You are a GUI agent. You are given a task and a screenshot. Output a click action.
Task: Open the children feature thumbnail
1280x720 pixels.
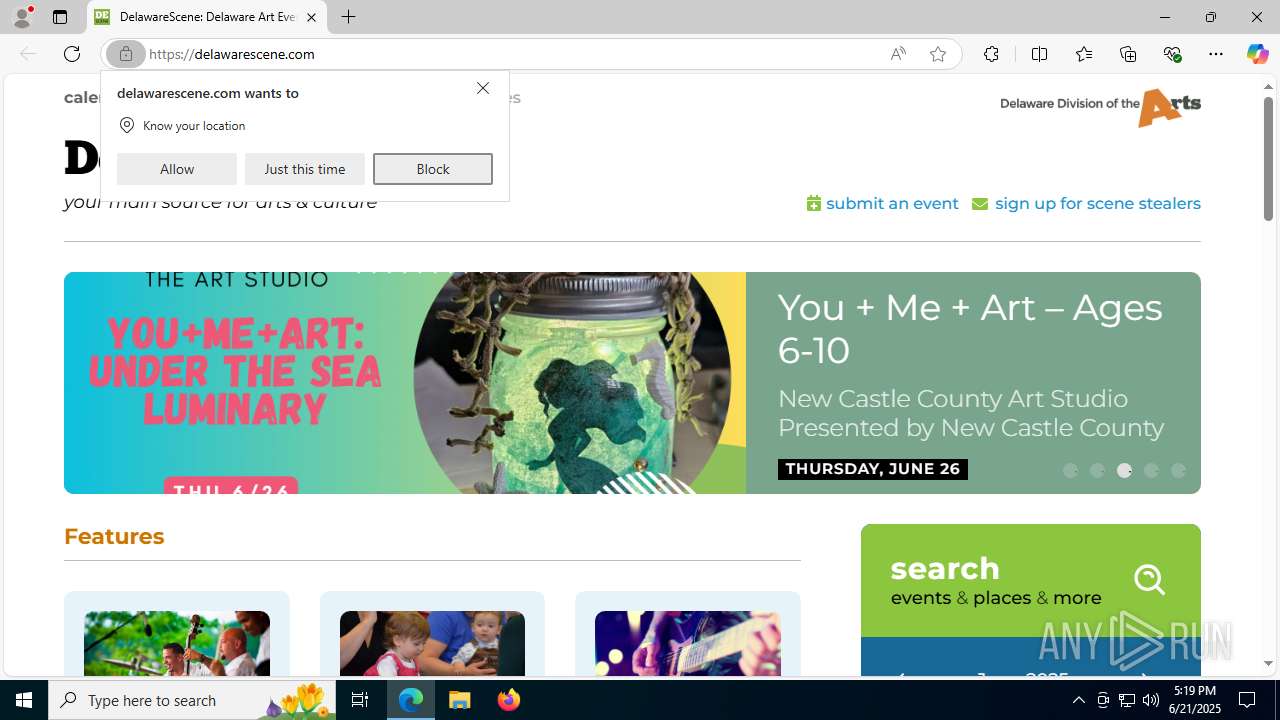coord(432,644)
